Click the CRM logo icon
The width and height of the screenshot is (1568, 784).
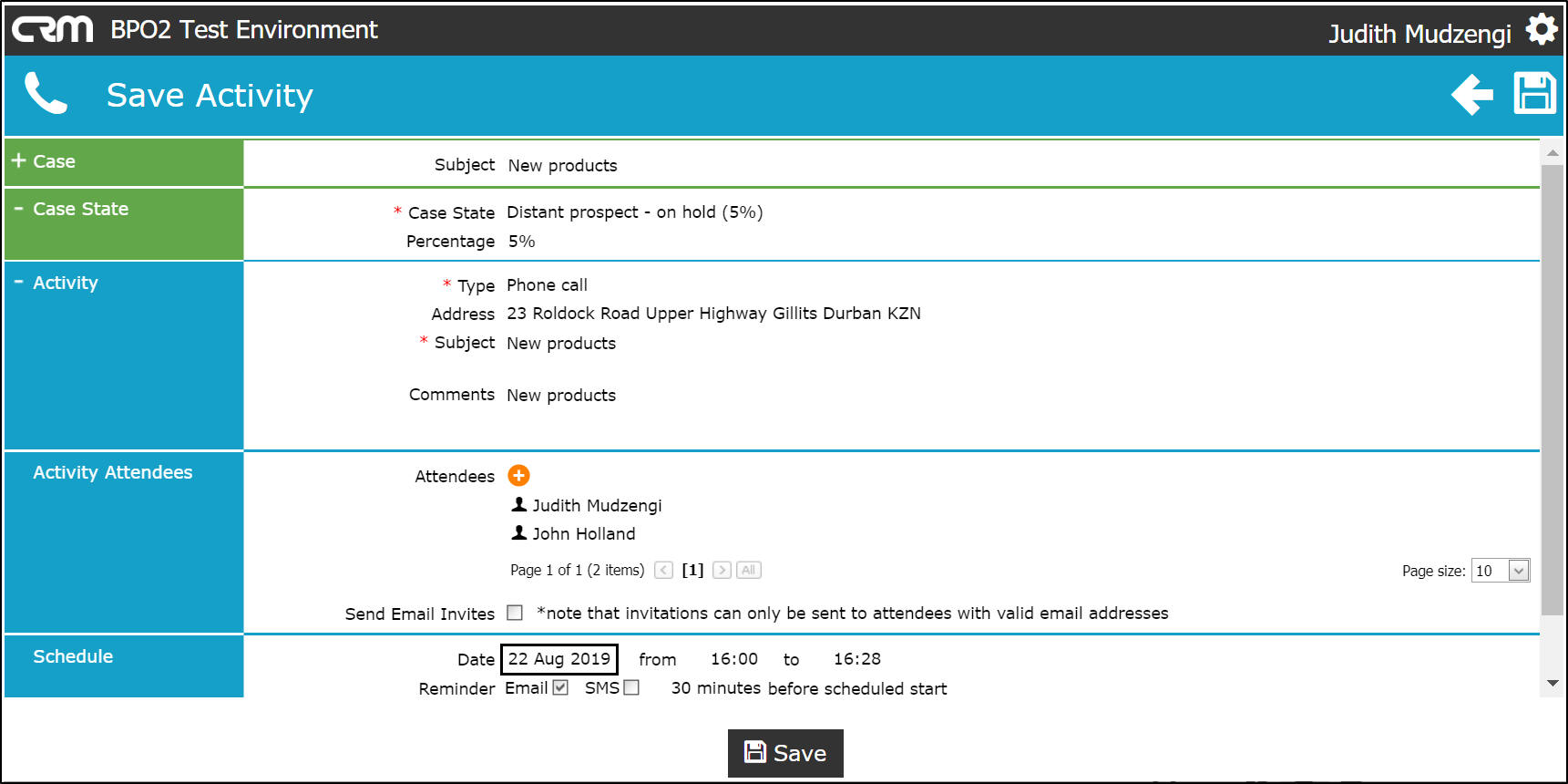52,29
